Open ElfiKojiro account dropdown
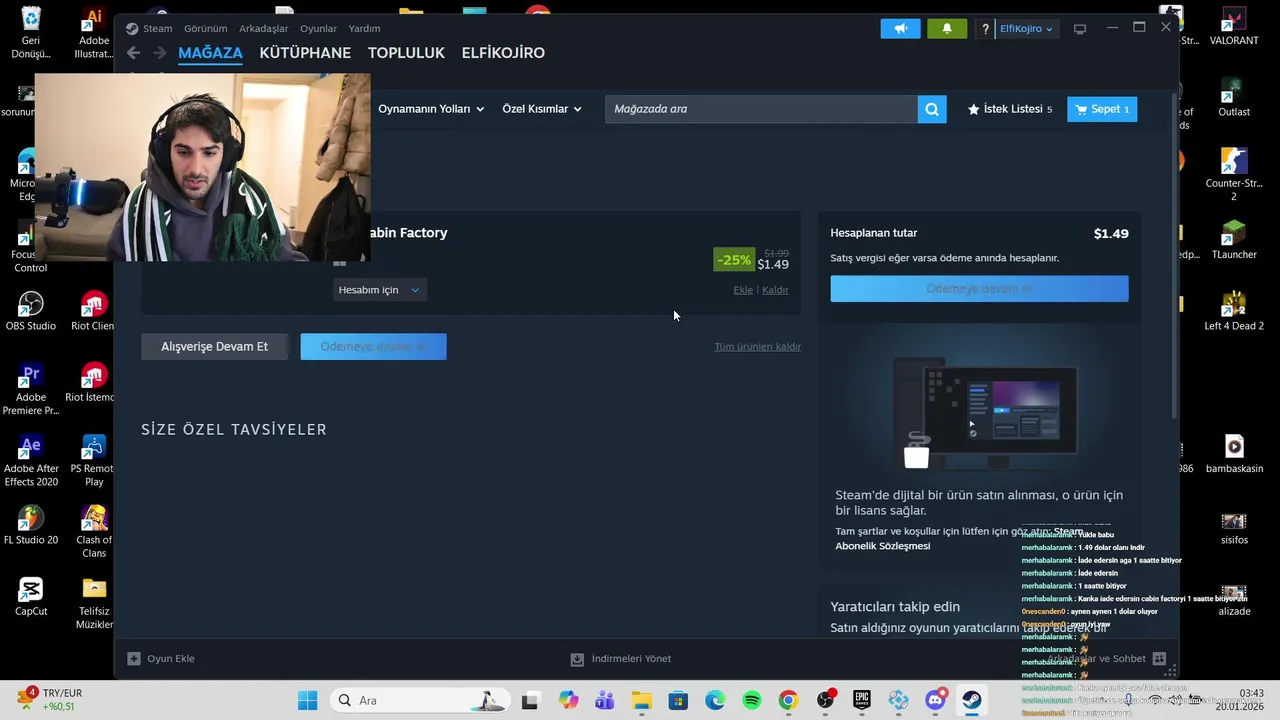The image size is (1280, 720). coord(1026,29)
